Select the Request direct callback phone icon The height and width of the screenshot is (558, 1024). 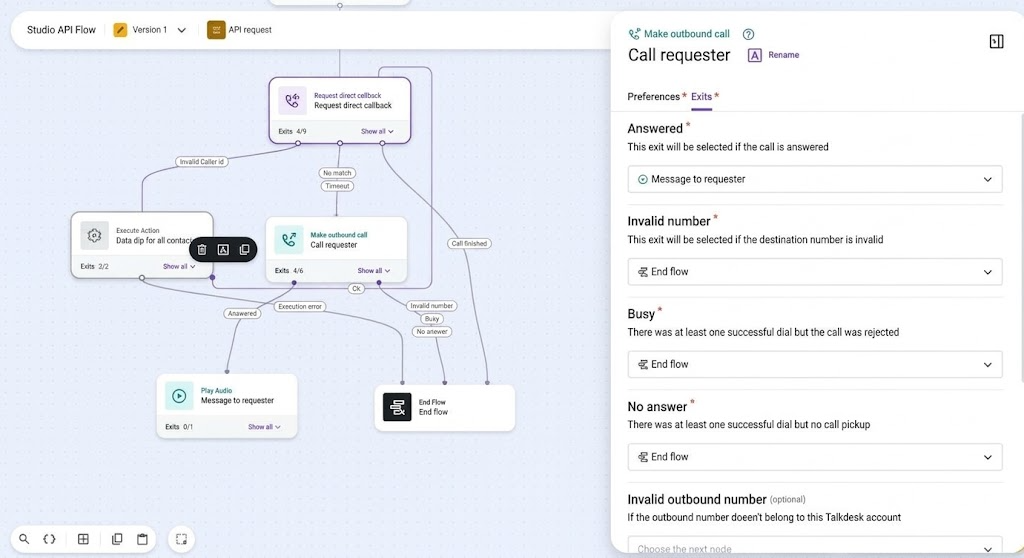click(x=292, y=101)
